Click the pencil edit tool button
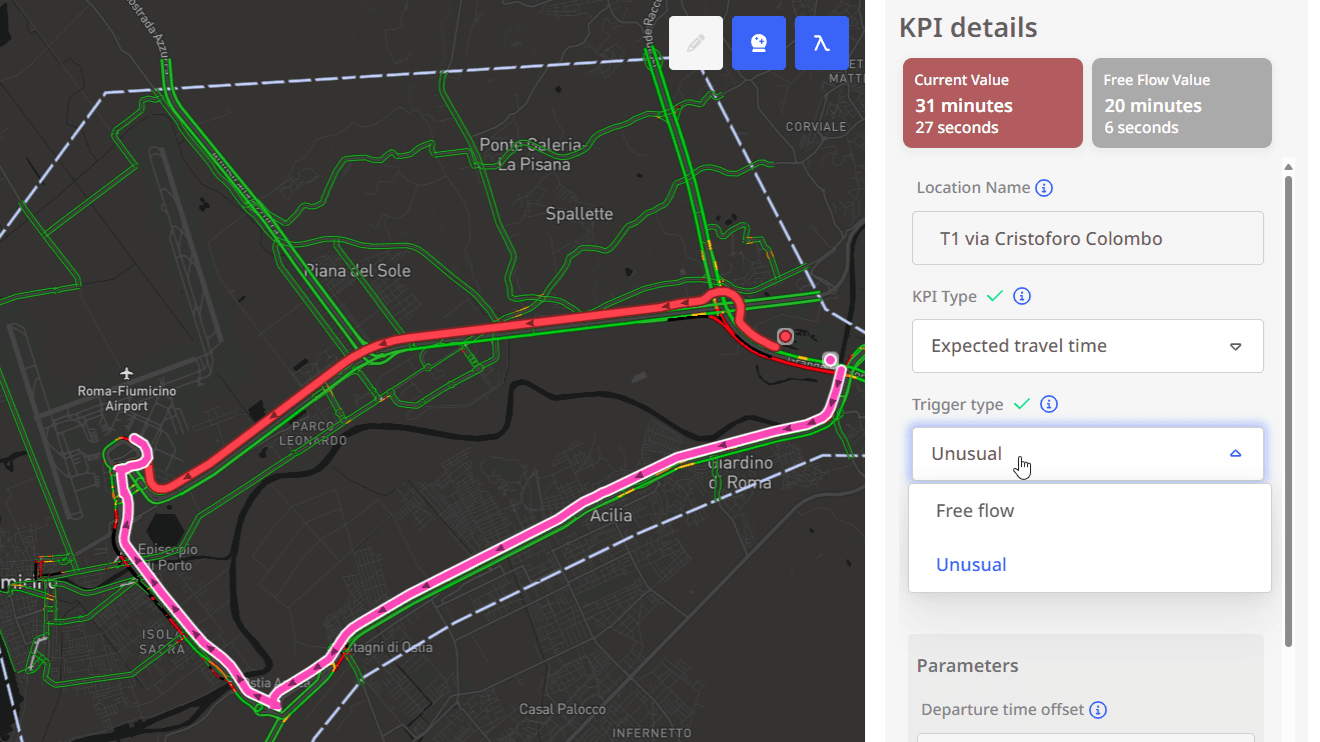This screenshot has width=1320, height=742. tap(695, 43)
